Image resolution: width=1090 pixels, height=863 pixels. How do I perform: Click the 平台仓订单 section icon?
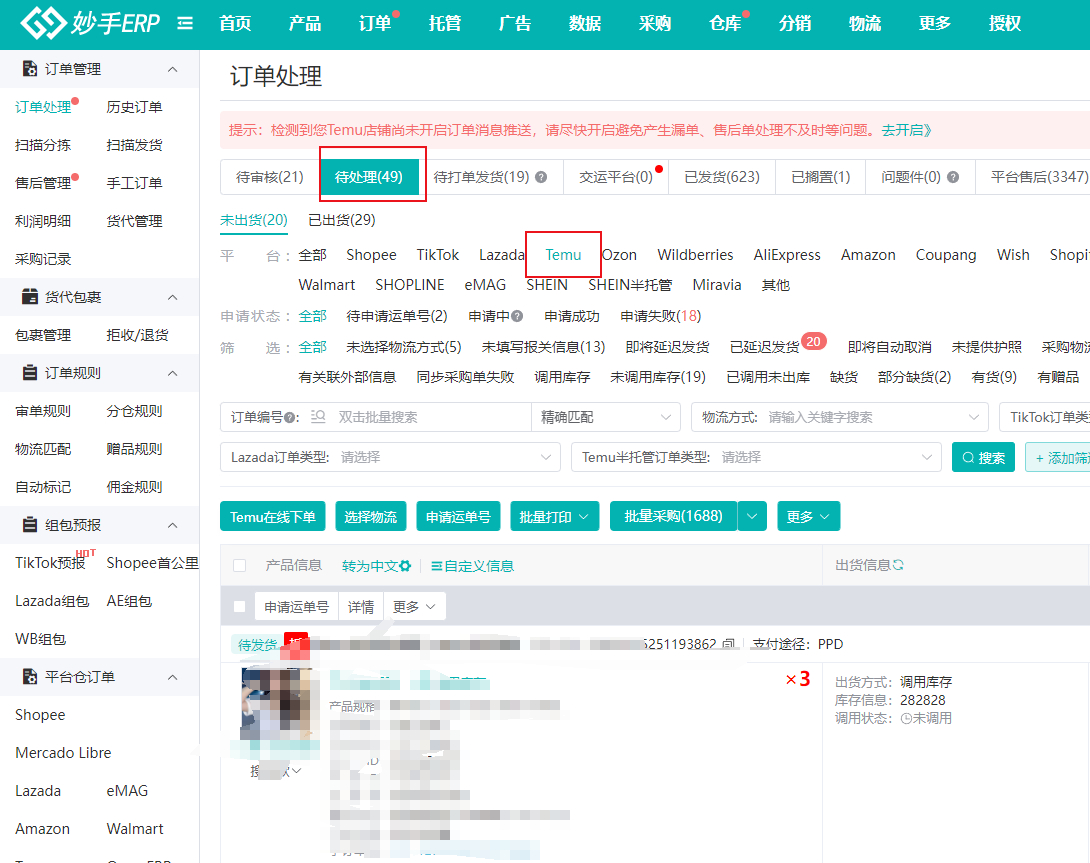pyautogui.click(x=30, y=677)
